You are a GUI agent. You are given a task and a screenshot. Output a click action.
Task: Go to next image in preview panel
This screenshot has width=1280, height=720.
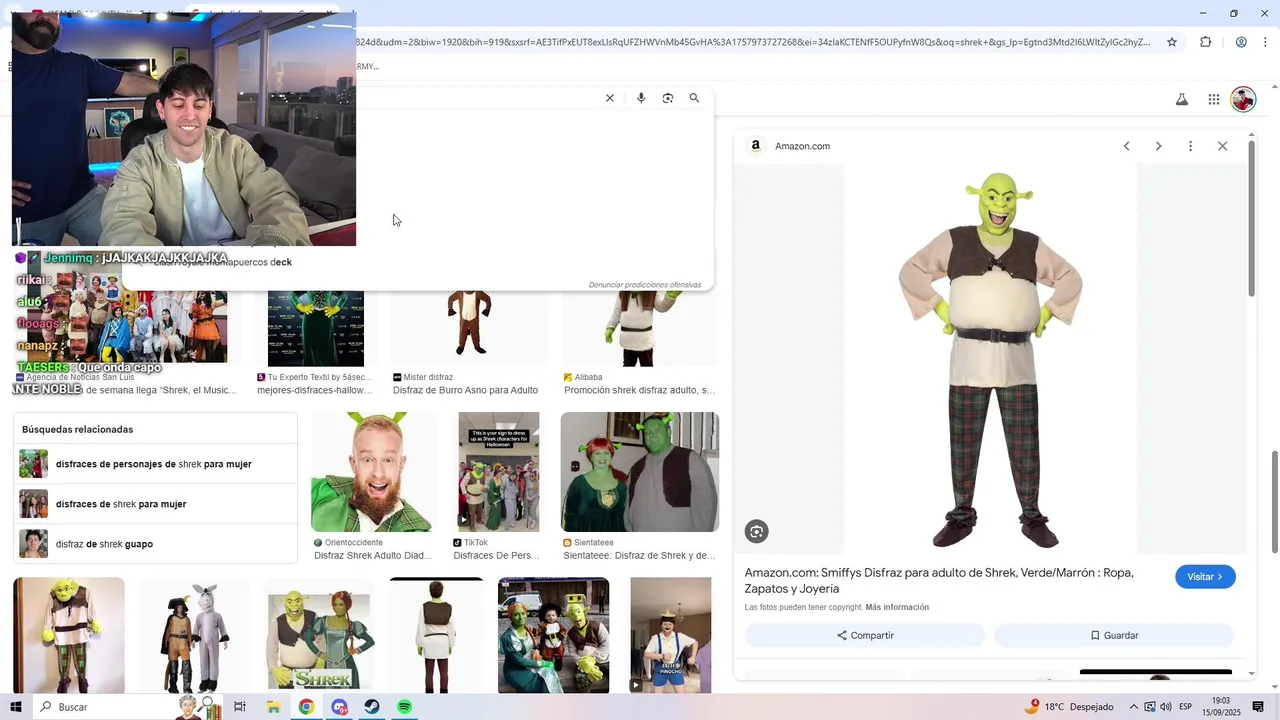click(1159, 146)
